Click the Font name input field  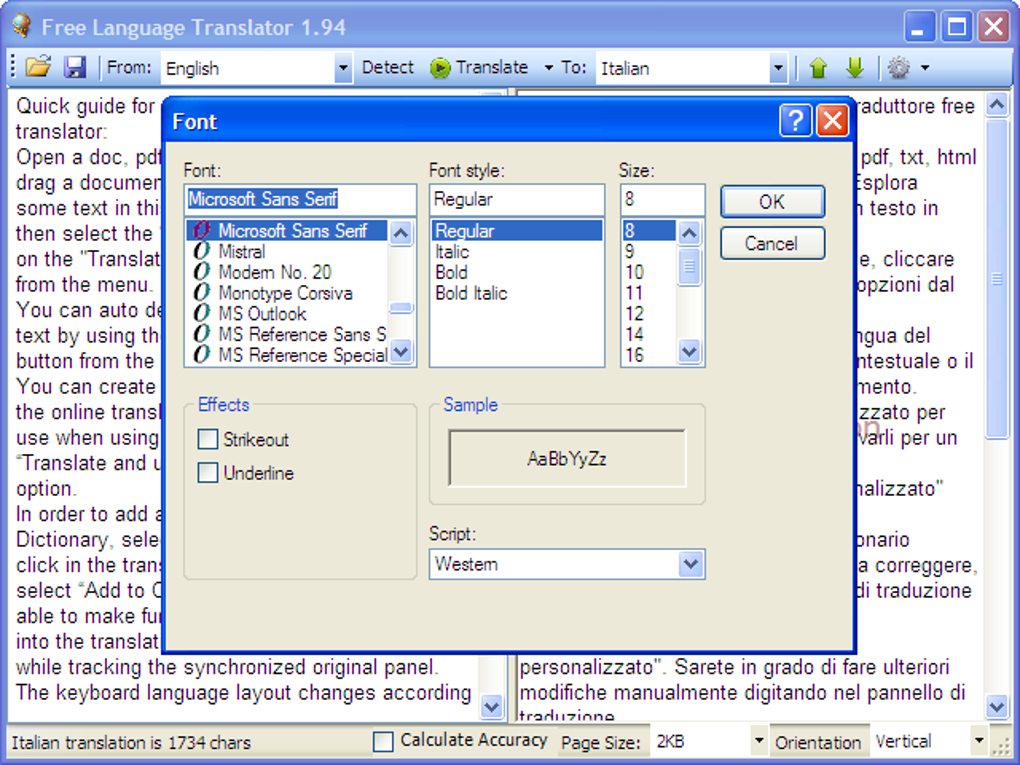(300, 199)
